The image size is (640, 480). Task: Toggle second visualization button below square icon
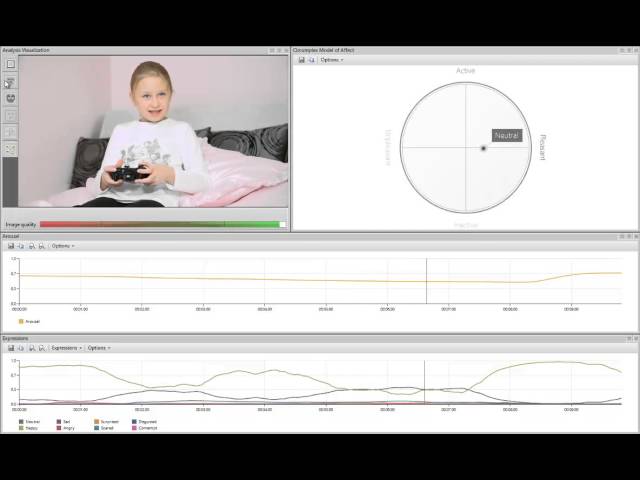point(11,81)
